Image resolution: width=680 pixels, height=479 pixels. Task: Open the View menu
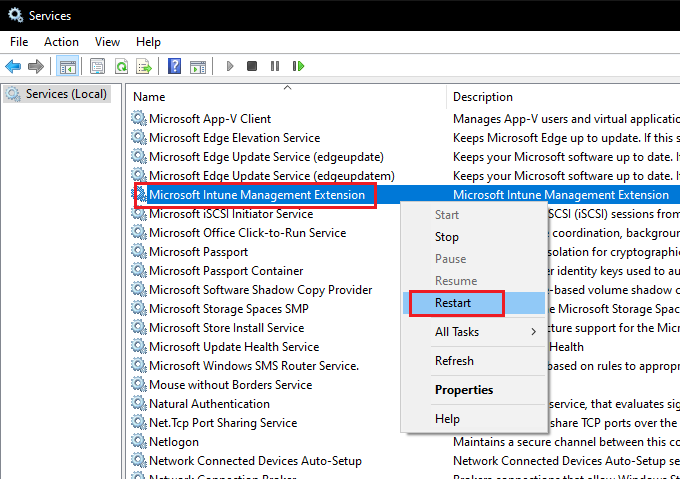[107, 42]
